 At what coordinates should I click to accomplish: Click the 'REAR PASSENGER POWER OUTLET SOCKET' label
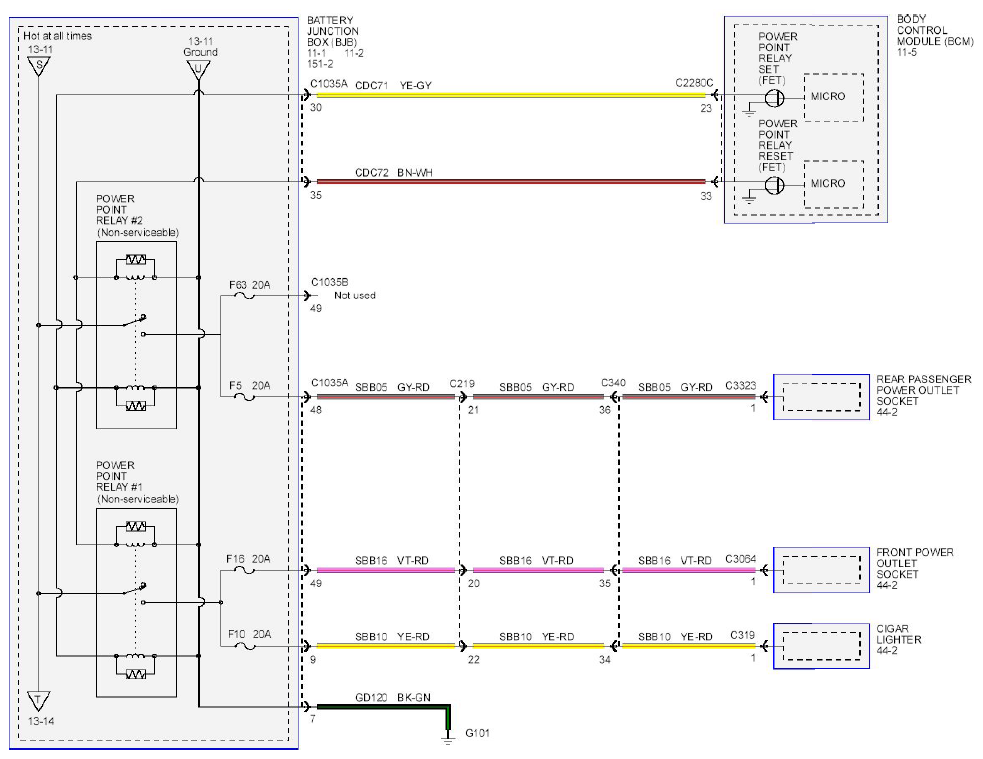pos(923,390)
